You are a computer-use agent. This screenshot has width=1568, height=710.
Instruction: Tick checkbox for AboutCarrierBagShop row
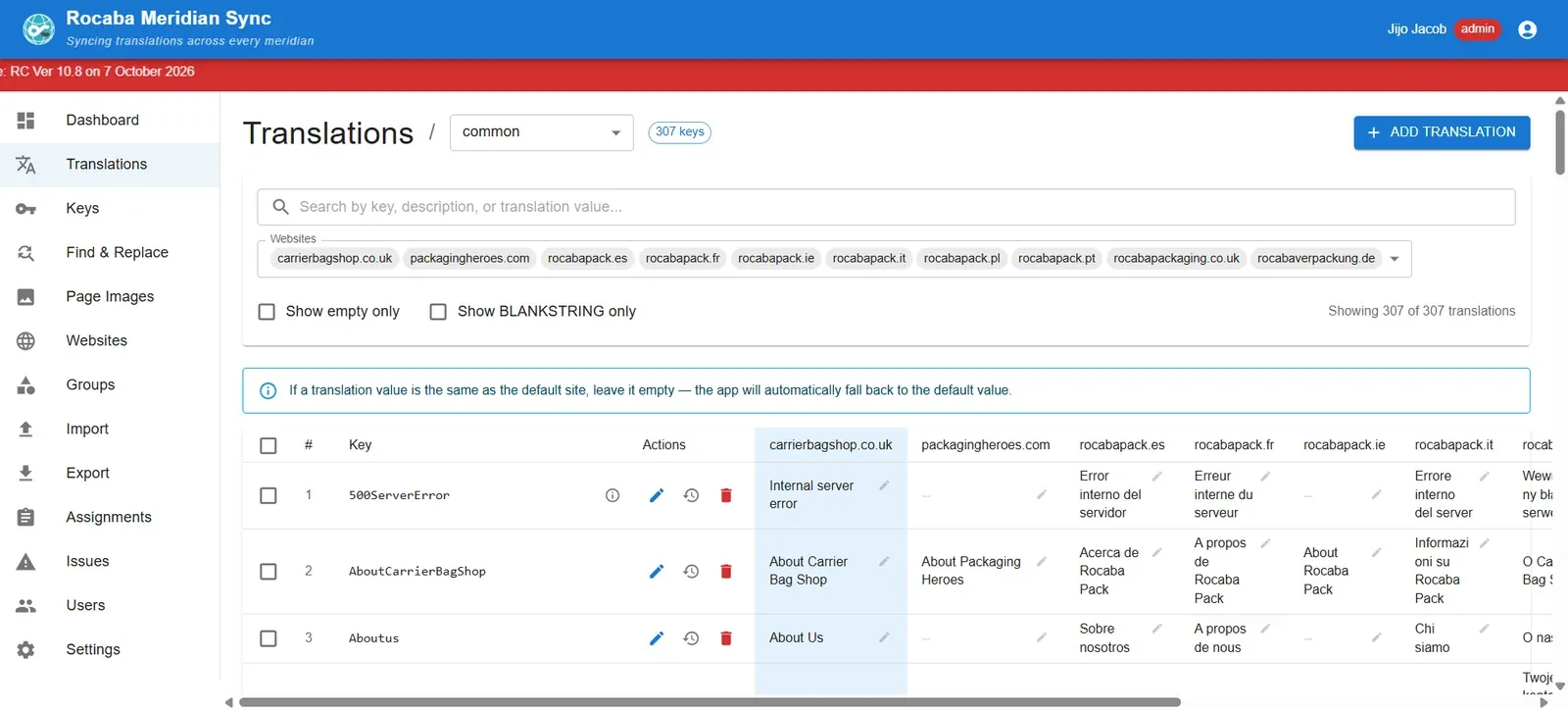(x=269, y=572)
